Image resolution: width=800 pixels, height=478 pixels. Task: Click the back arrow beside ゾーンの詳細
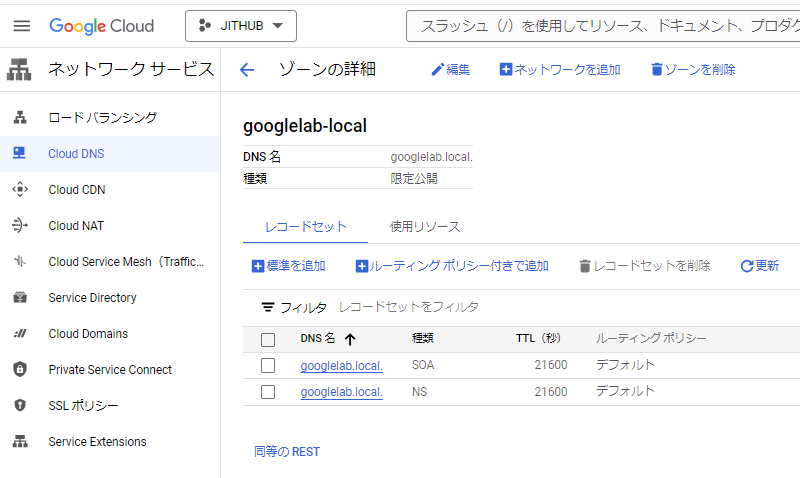point(247,70)
